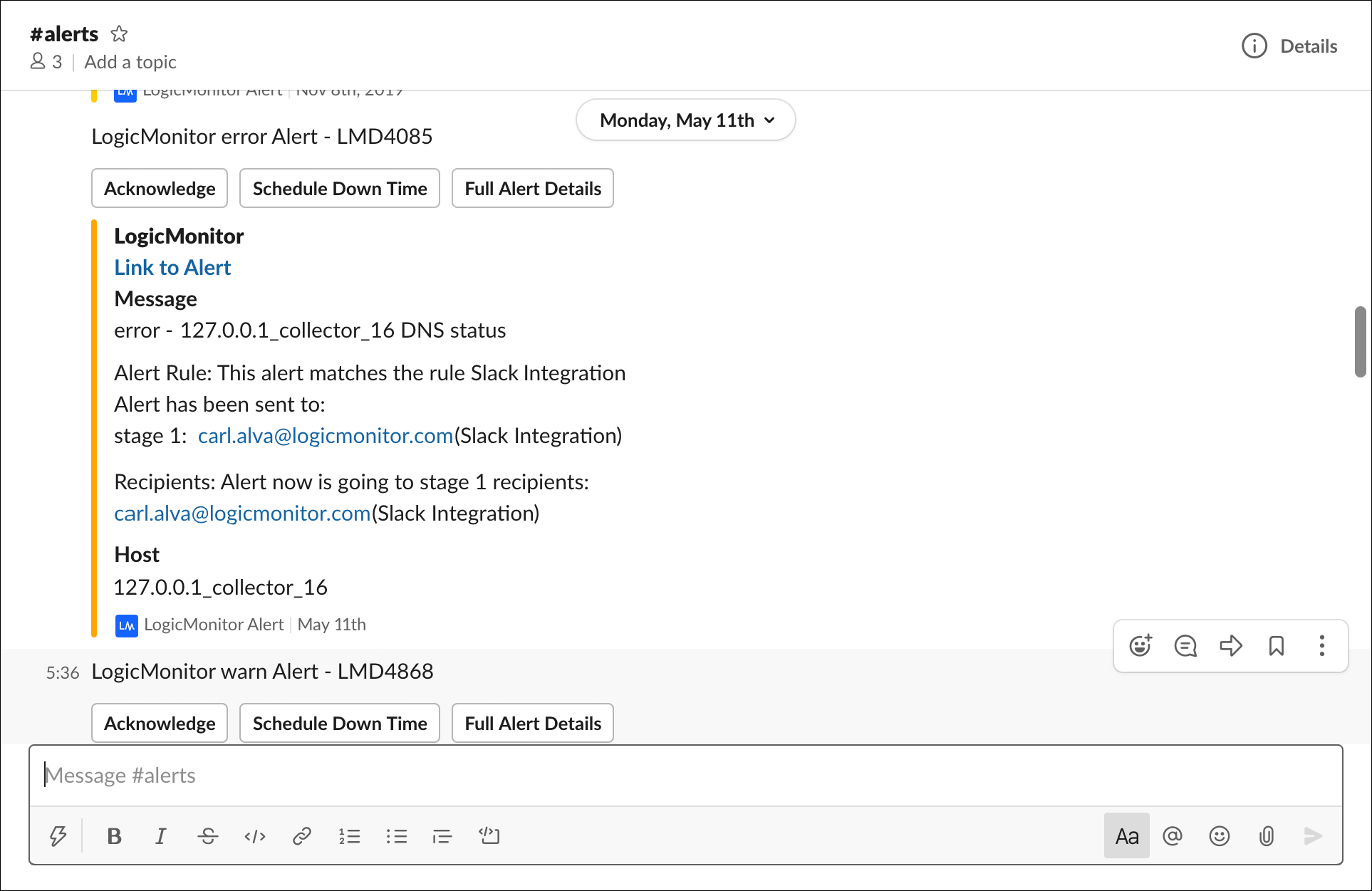Open the emoji picker
Screen dimensions: 1372x891
[x=1220, y=835]
